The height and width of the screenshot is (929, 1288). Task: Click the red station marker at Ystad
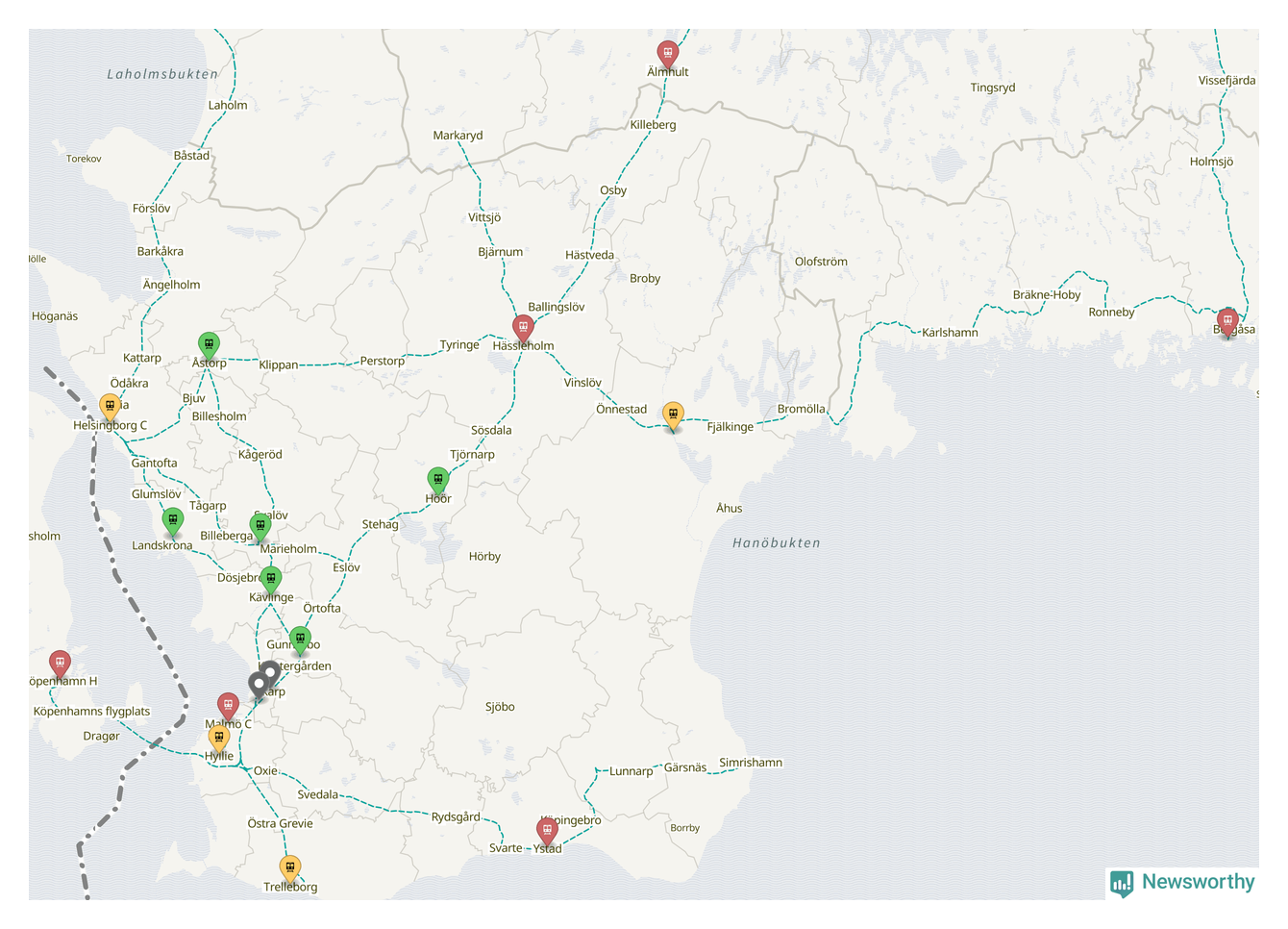click(547, 832)
